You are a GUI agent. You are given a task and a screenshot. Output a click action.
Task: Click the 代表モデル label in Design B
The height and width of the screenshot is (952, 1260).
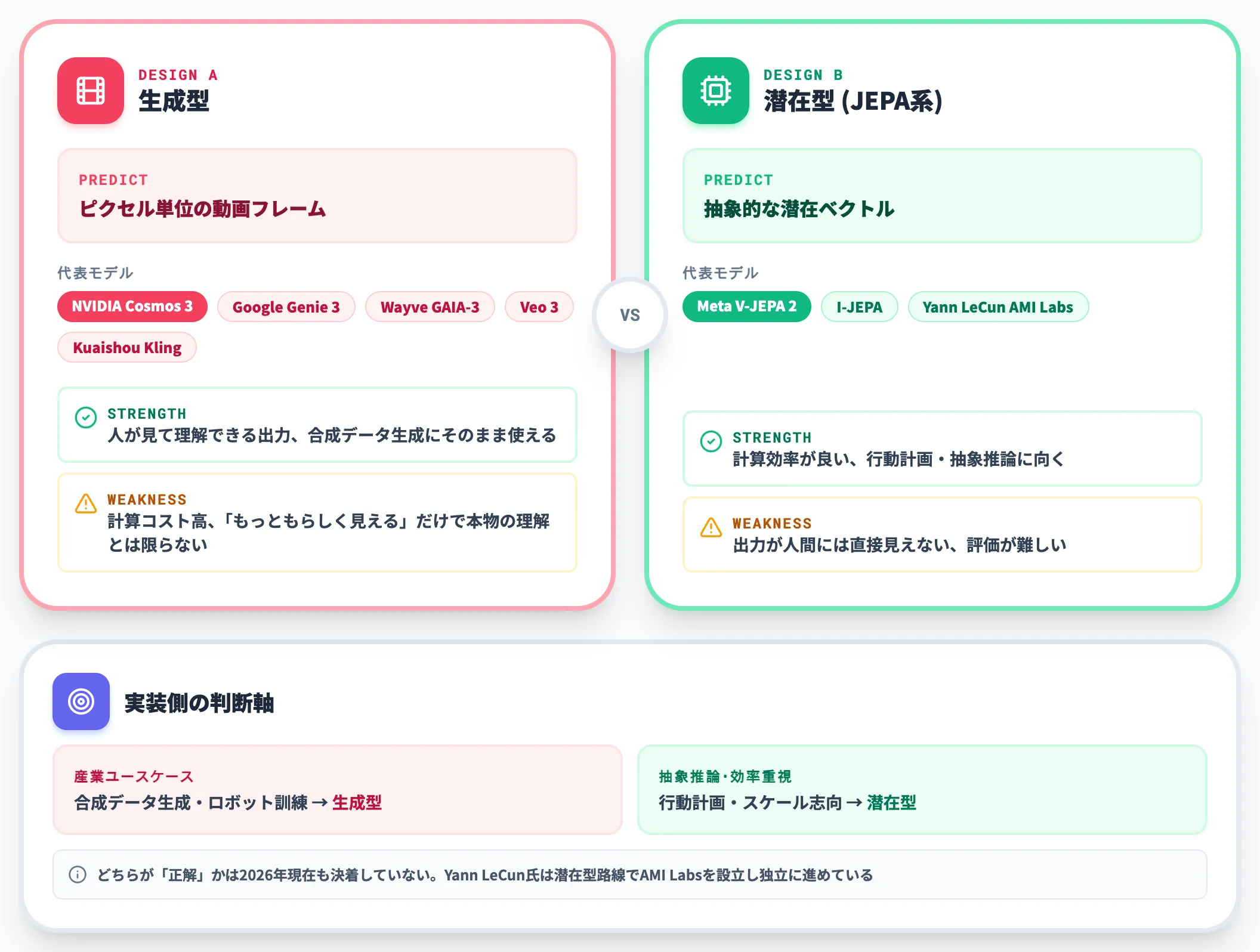[x=721, y=273]
